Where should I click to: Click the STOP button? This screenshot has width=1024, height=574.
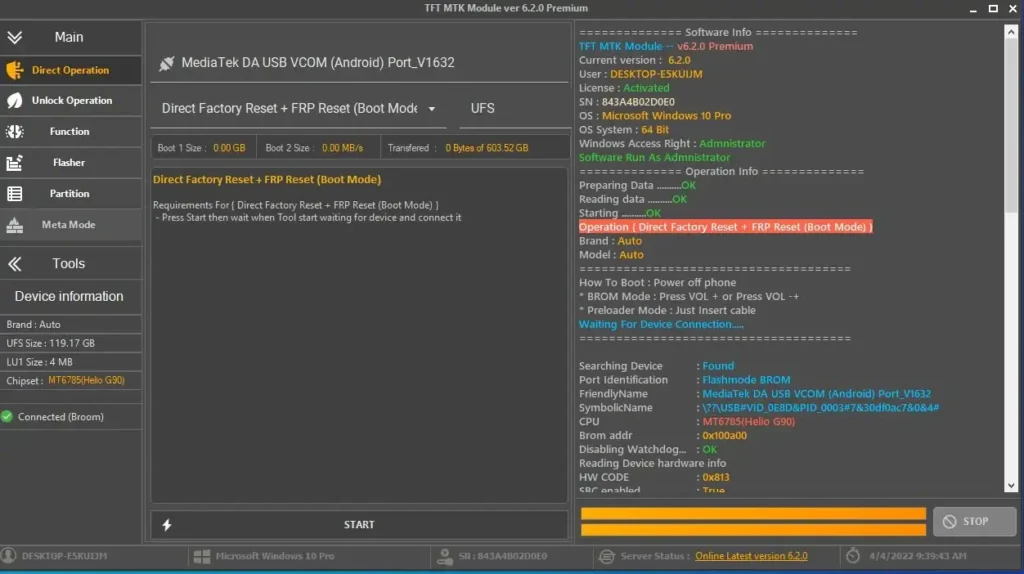coord(974,521)
